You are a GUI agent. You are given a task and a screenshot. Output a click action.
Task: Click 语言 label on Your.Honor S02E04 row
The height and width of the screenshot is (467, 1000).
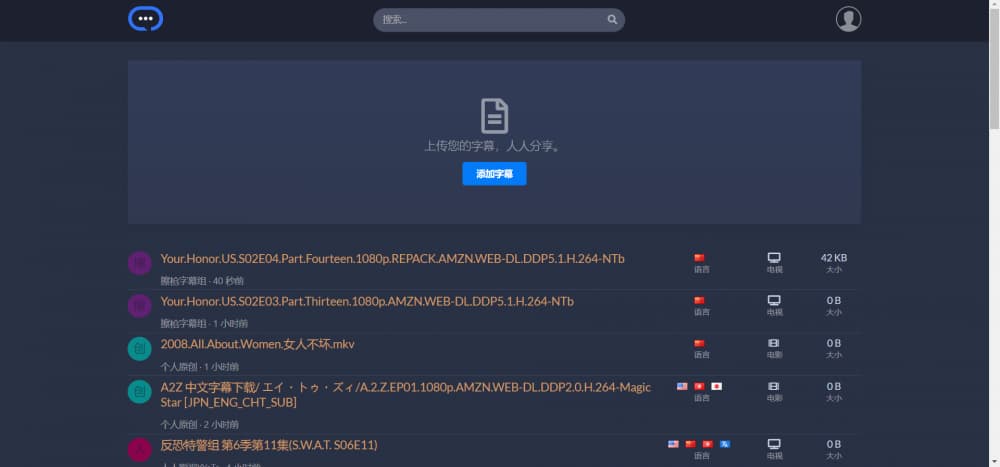pos(702,269)
